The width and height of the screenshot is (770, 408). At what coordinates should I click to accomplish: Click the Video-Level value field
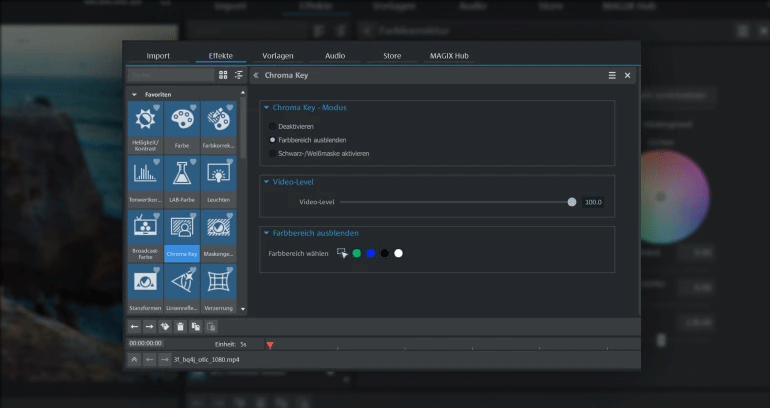[x=593, y=202]
